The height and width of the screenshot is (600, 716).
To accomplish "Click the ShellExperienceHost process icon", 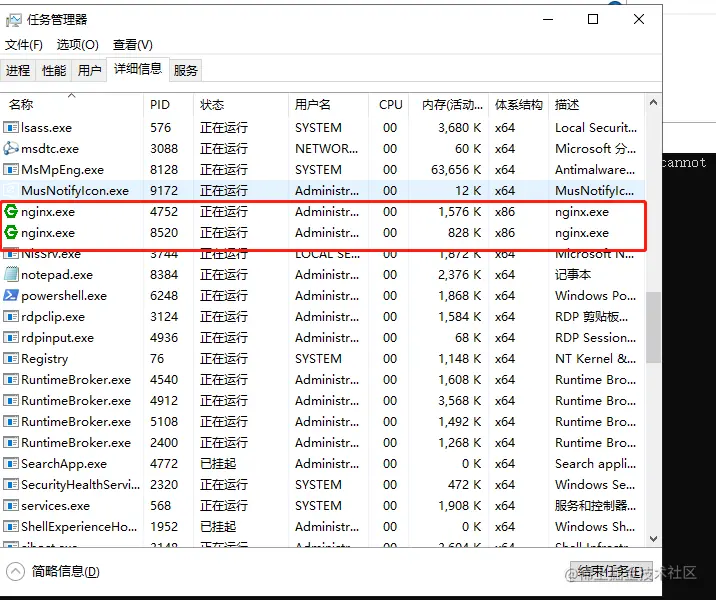I will pos(11,526).
